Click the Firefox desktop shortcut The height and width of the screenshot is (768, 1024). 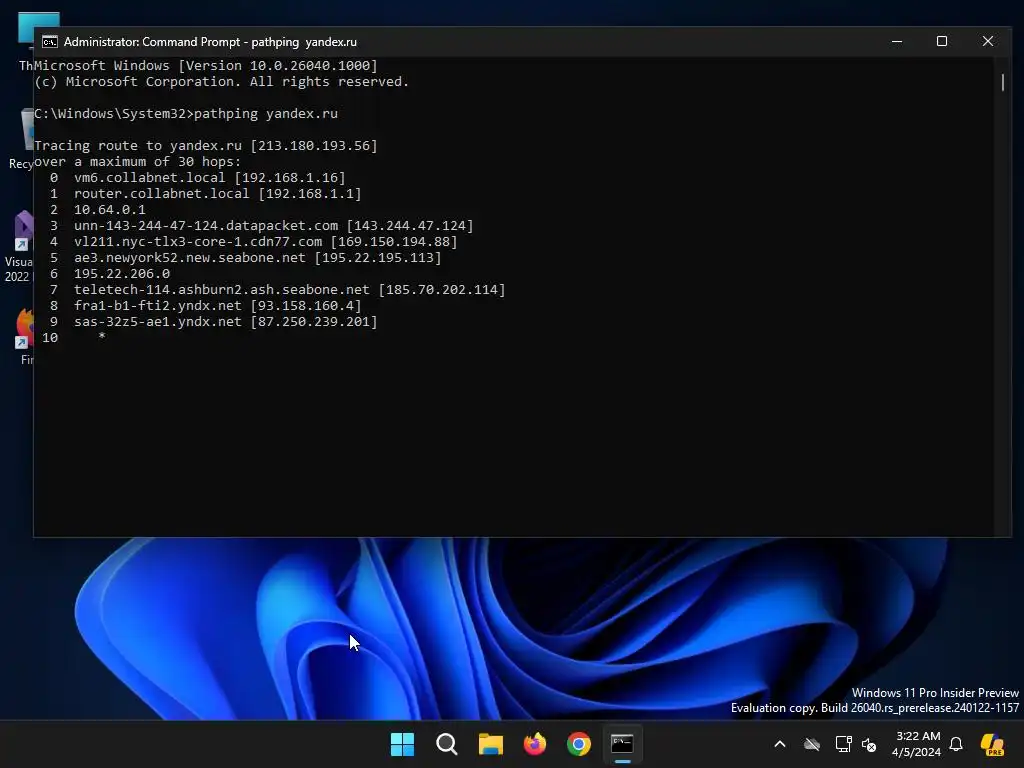(25, 336)
